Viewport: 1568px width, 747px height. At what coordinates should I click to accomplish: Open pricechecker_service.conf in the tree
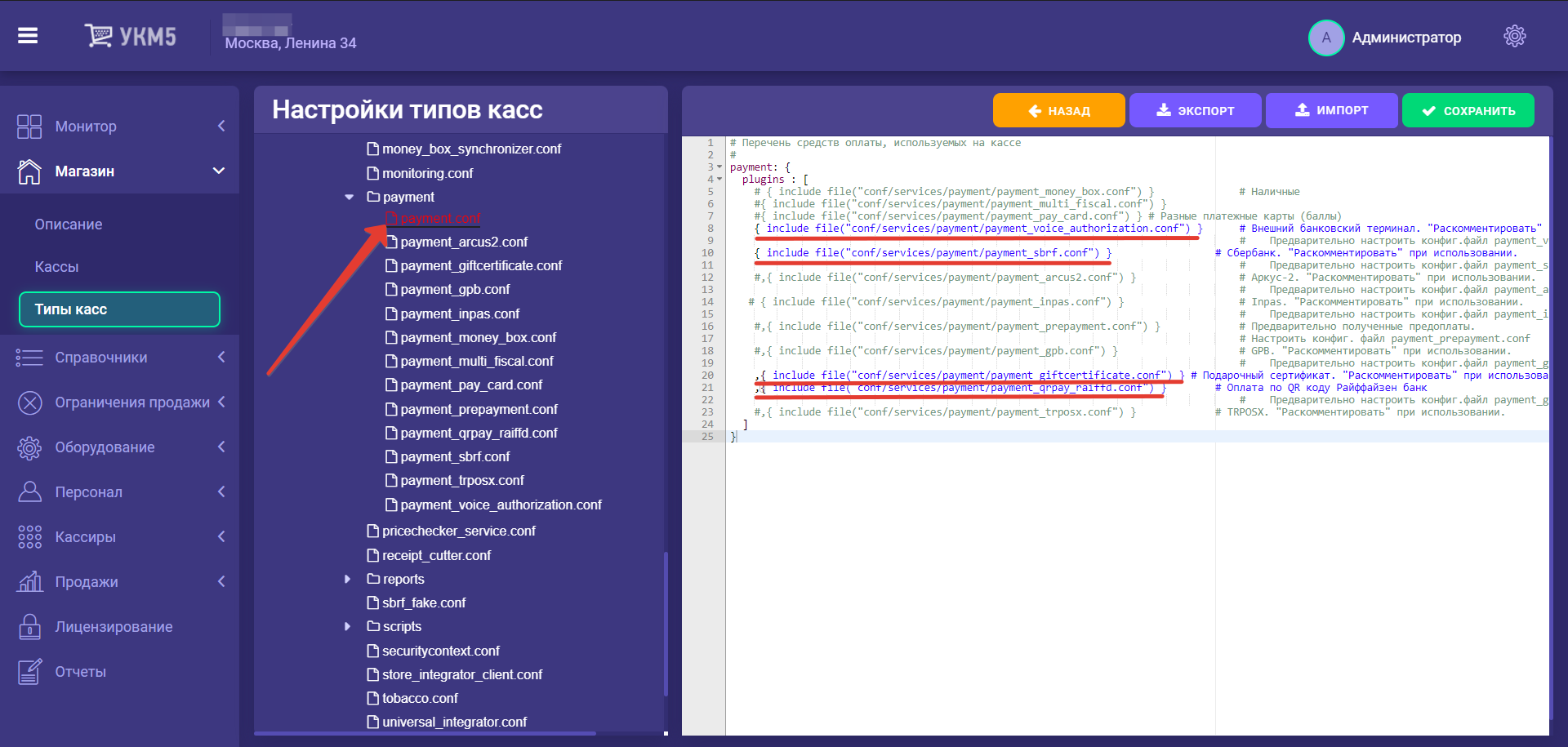[x=459, y=531]
